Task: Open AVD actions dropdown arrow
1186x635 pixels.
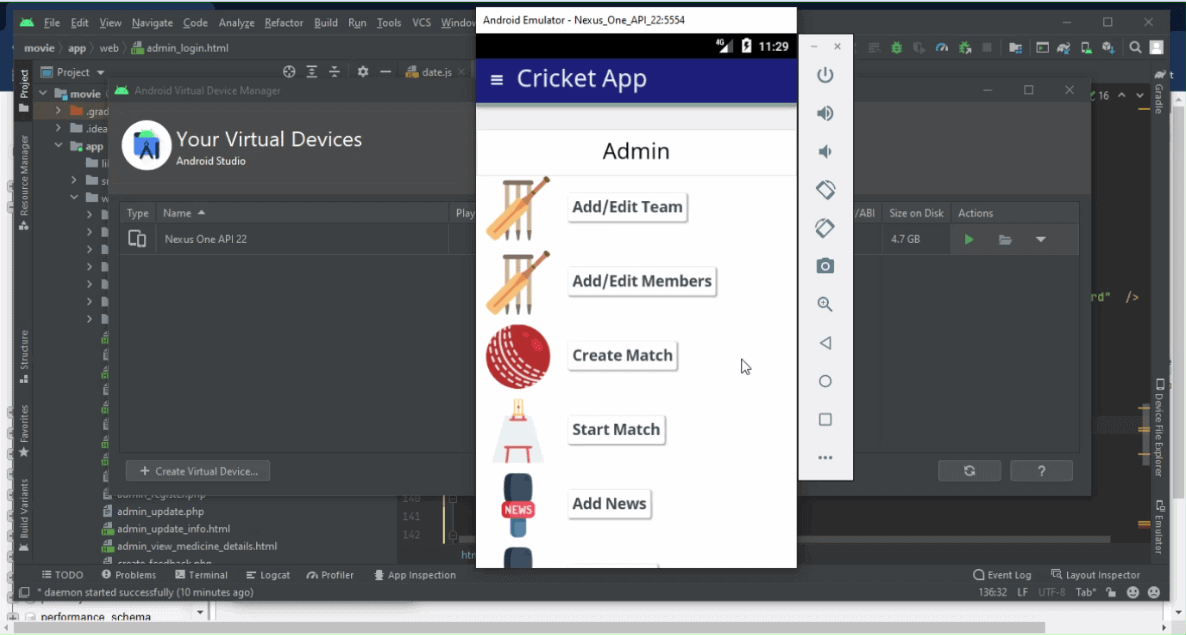Action: tap(1040, 240)
